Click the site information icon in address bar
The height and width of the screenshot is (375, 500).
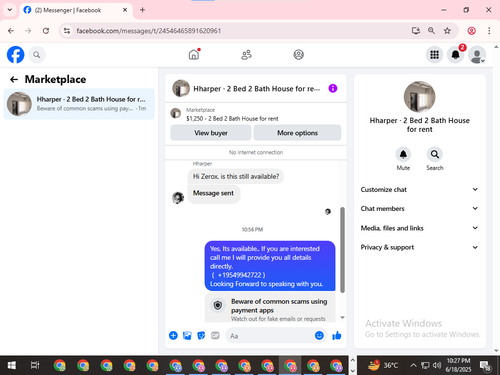click(67, 31)
